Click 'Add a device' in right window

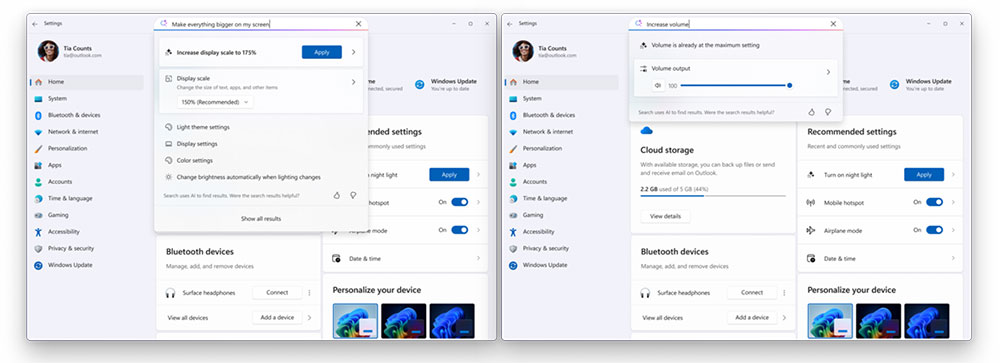(752, 317)
